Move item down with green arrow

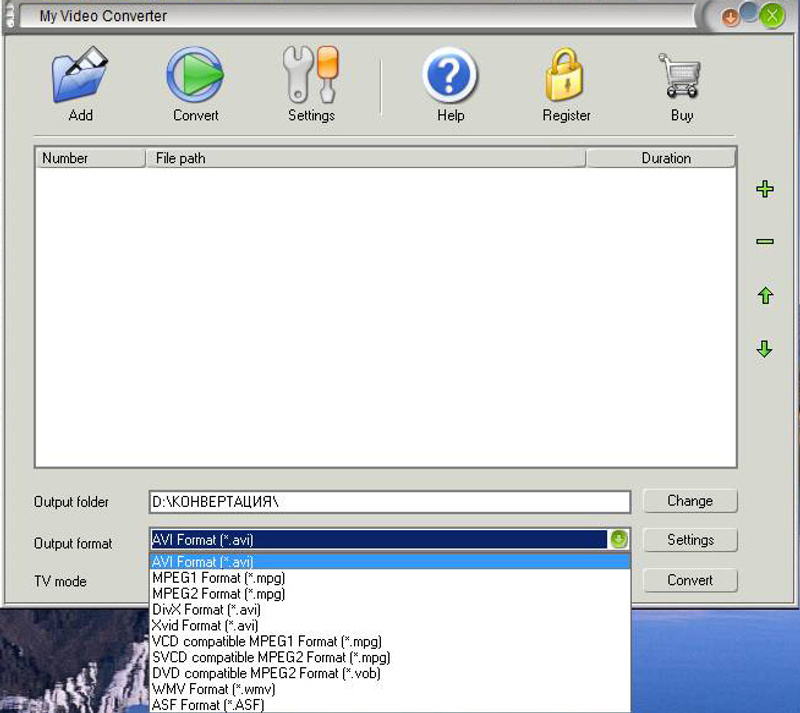(x=765, y=349)
